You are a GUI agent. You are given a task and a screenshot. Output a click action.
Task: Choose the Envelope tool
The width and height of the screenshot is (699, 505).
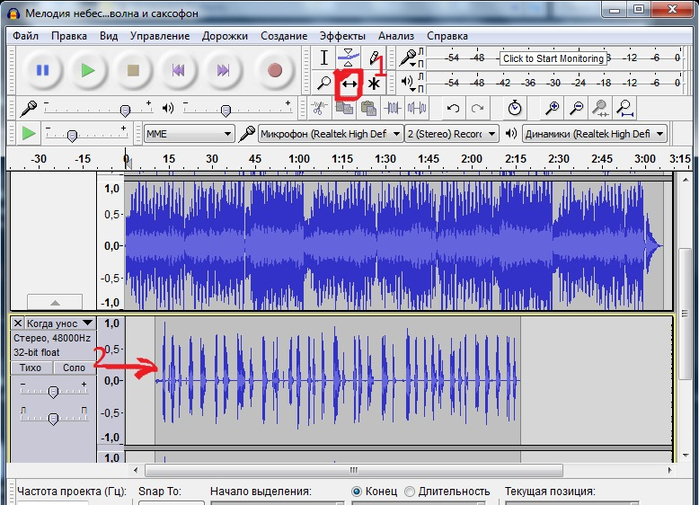(x=349, y=58)
